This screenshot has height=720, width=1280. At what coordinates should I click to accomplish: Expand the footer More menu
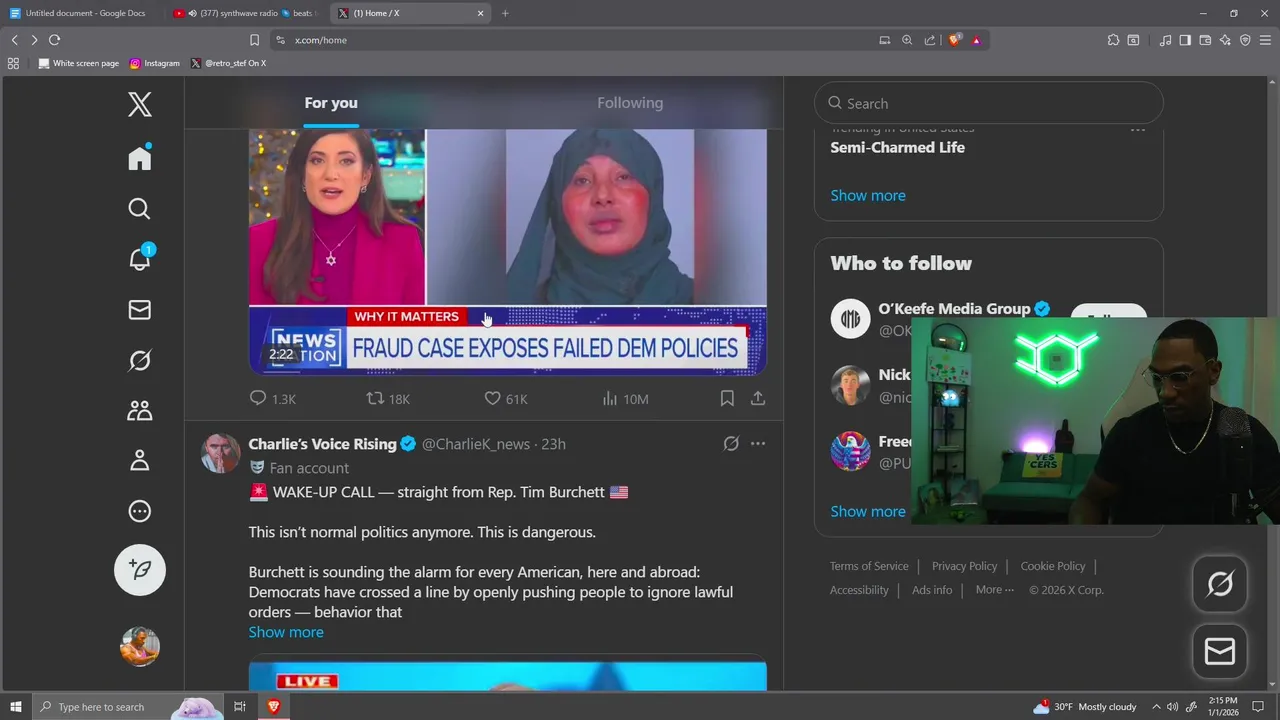click(995, 590)
